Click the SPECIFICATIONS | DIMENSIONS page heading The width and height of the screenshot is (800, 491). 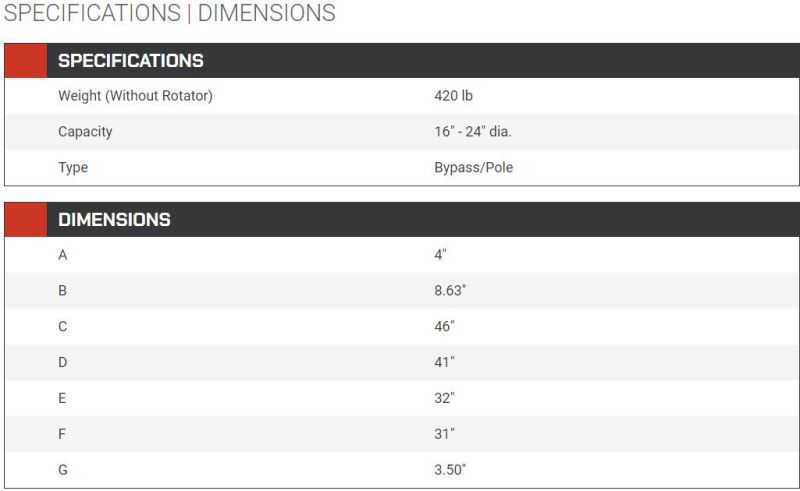(169, 12)
